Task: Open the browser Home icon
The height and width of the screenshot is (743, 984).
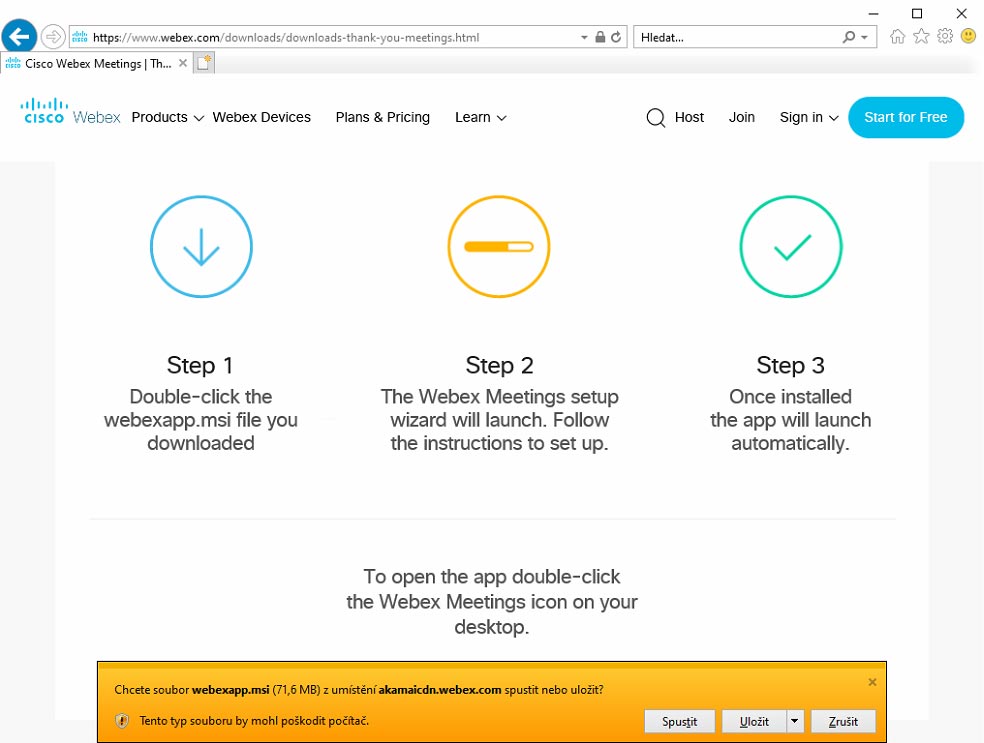Action: [x=897, y=36]
